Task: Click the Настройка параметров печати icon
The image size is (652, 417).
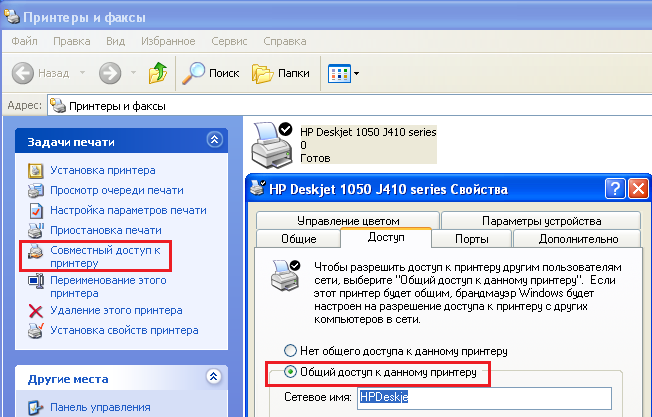Action: tap(36, 210)
